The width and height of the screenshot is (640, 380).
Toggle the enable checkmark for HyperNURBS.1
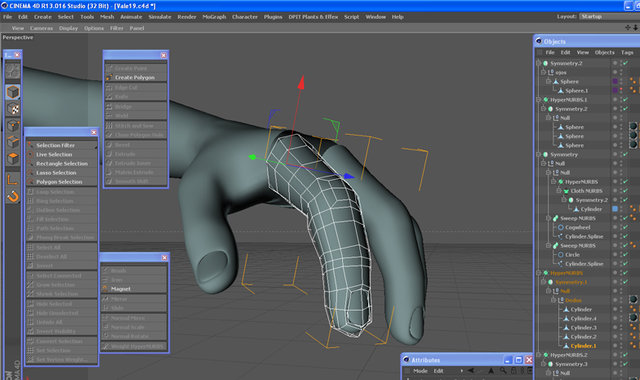pos(625,100)
